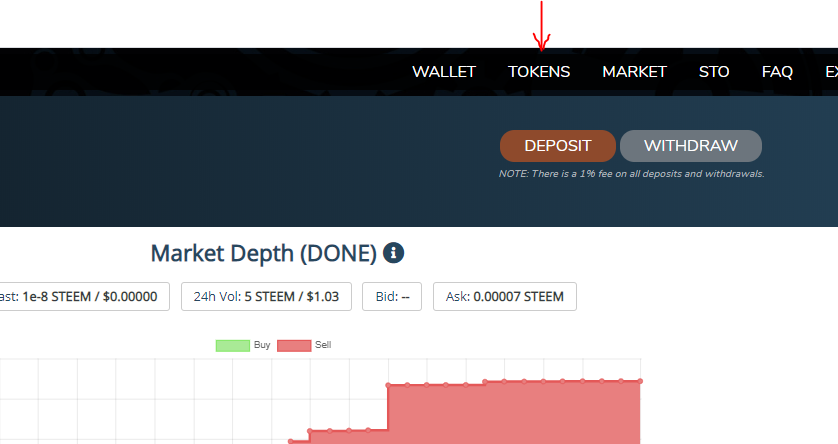Go to the TOKENS page
838x444 pixels.
(x=539, y=72)
